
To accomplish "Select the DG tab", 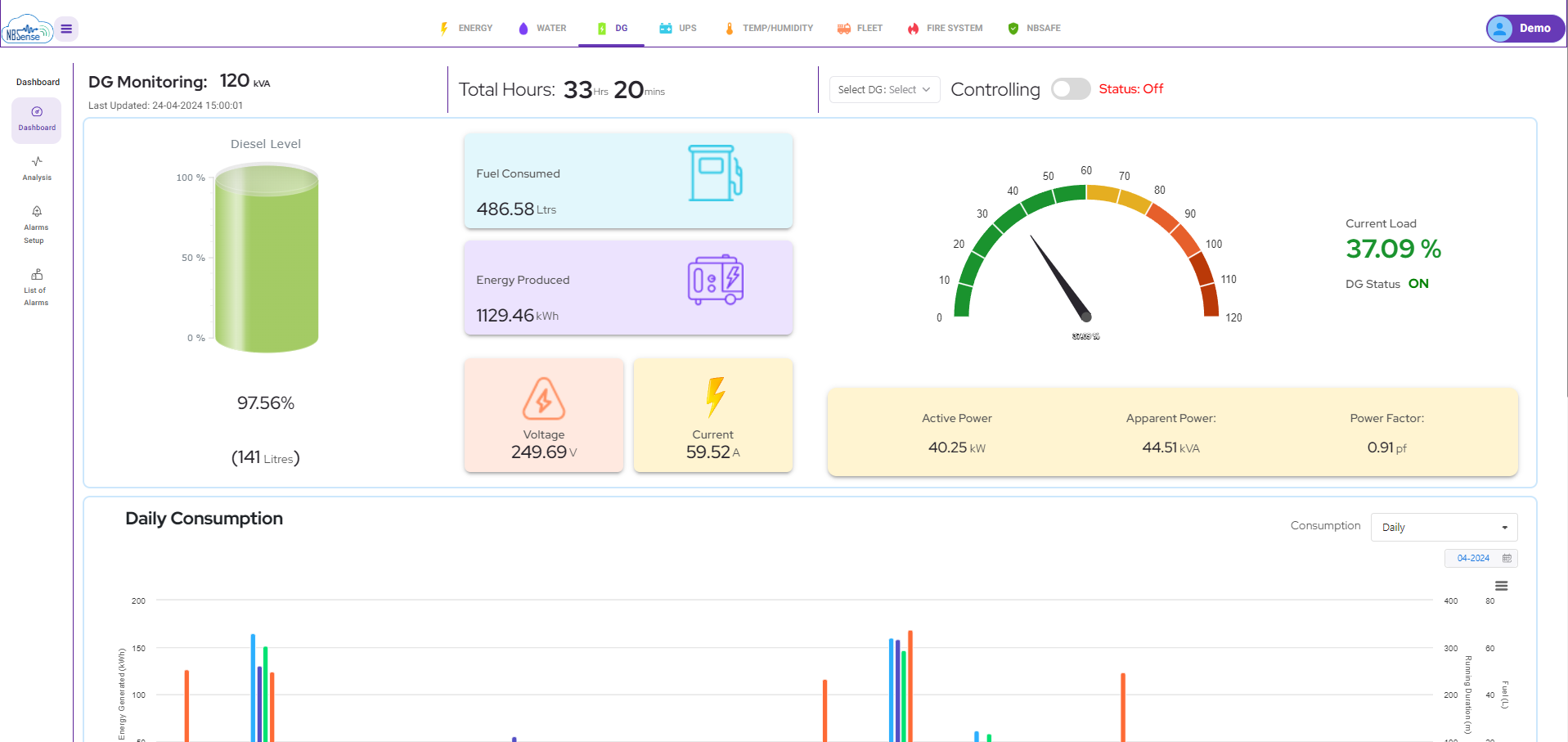I will [x=612, y=28].
